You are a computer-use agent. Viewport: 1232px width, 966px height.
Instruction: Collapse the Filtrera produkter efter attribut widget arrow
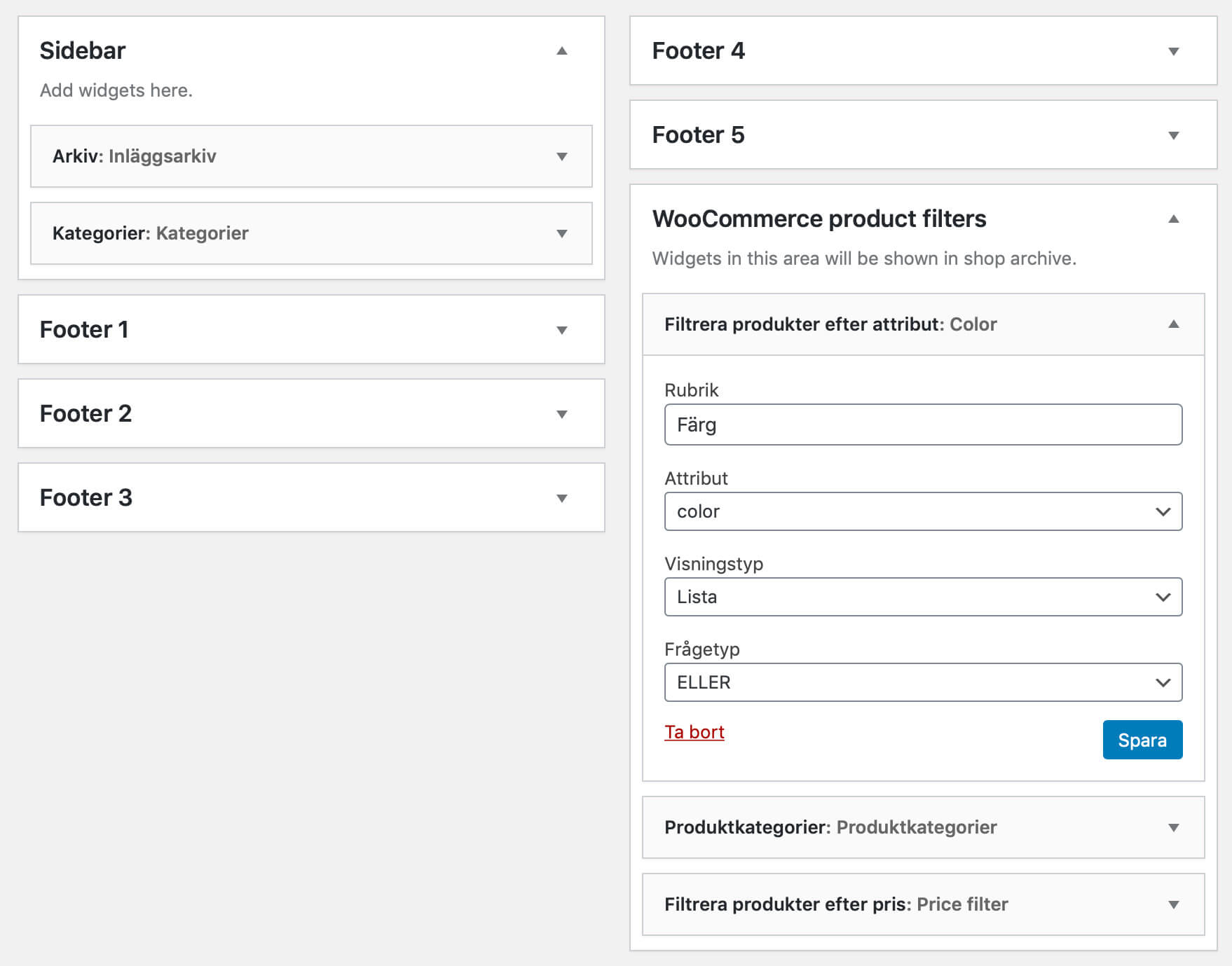1173,324
